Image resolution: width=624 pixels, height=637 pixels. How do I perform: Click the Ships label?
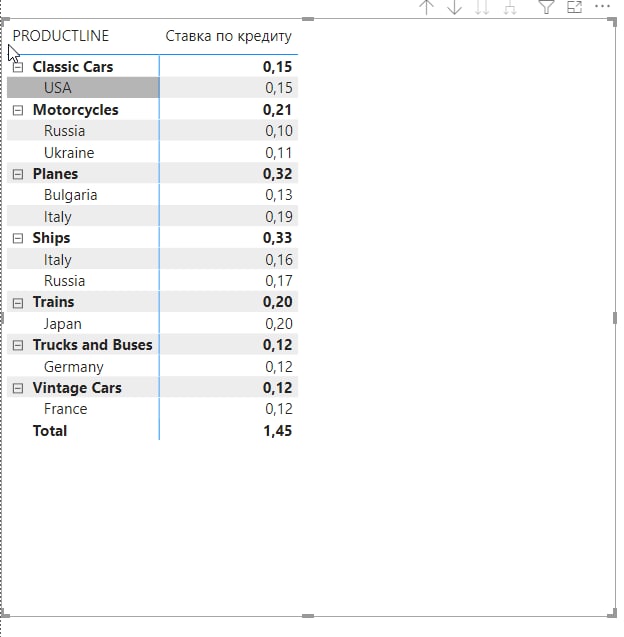(x=51, y=238)
